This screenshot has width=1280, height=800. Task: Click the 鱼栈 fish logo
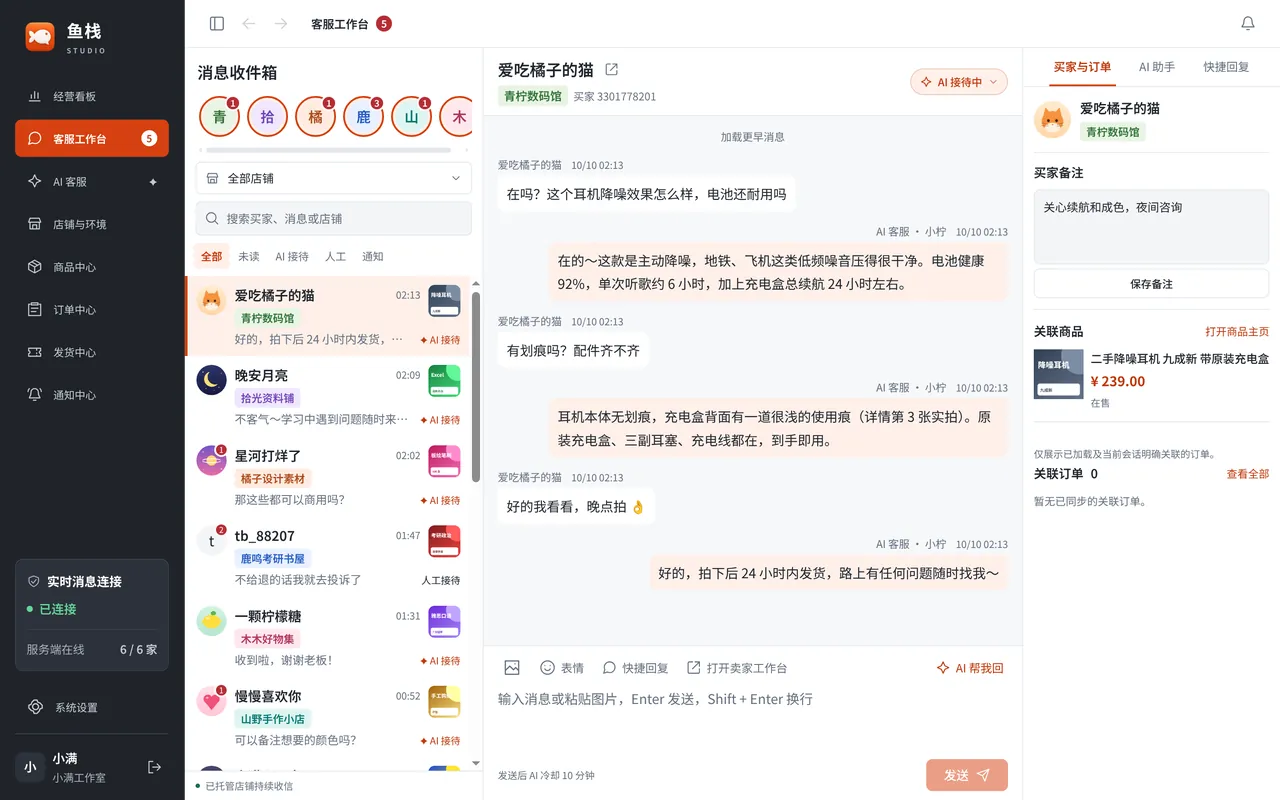[x=40, y=37]
